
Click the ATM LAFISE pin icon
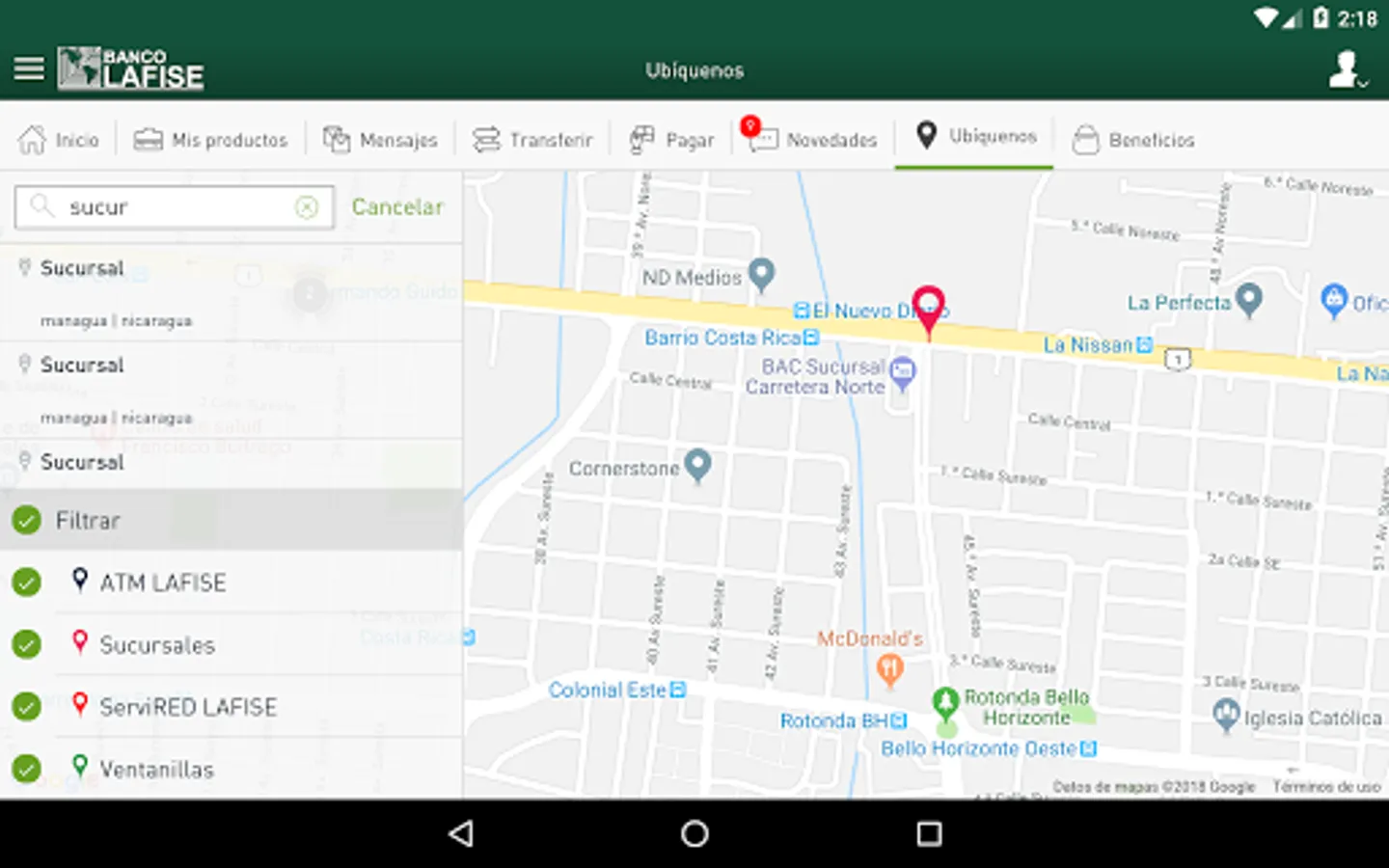tap(80, 580)
